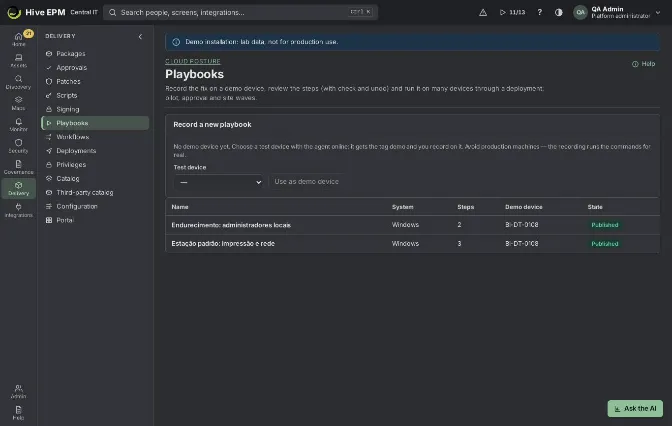
Task: Click the Demo device column header
Action: 524,207
